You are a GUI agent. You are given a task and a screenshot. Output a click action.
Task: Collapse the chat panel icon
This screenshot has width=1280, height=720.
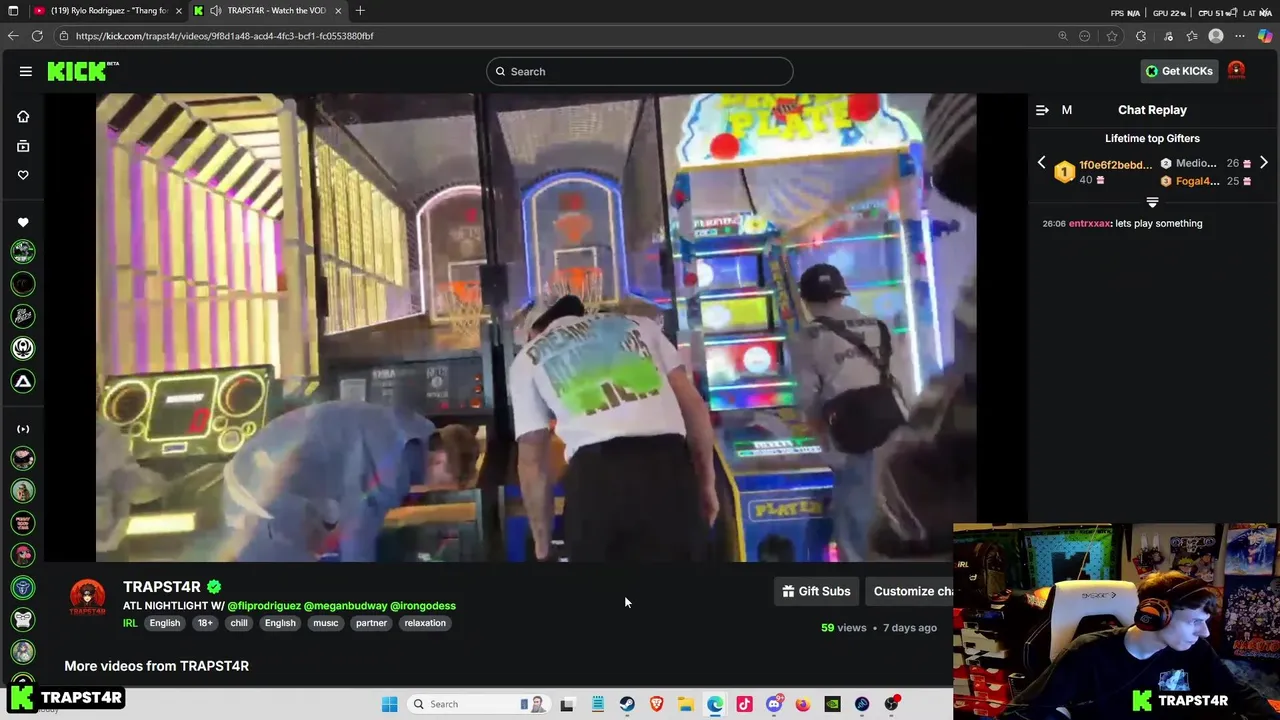(x=1042, y=110)
